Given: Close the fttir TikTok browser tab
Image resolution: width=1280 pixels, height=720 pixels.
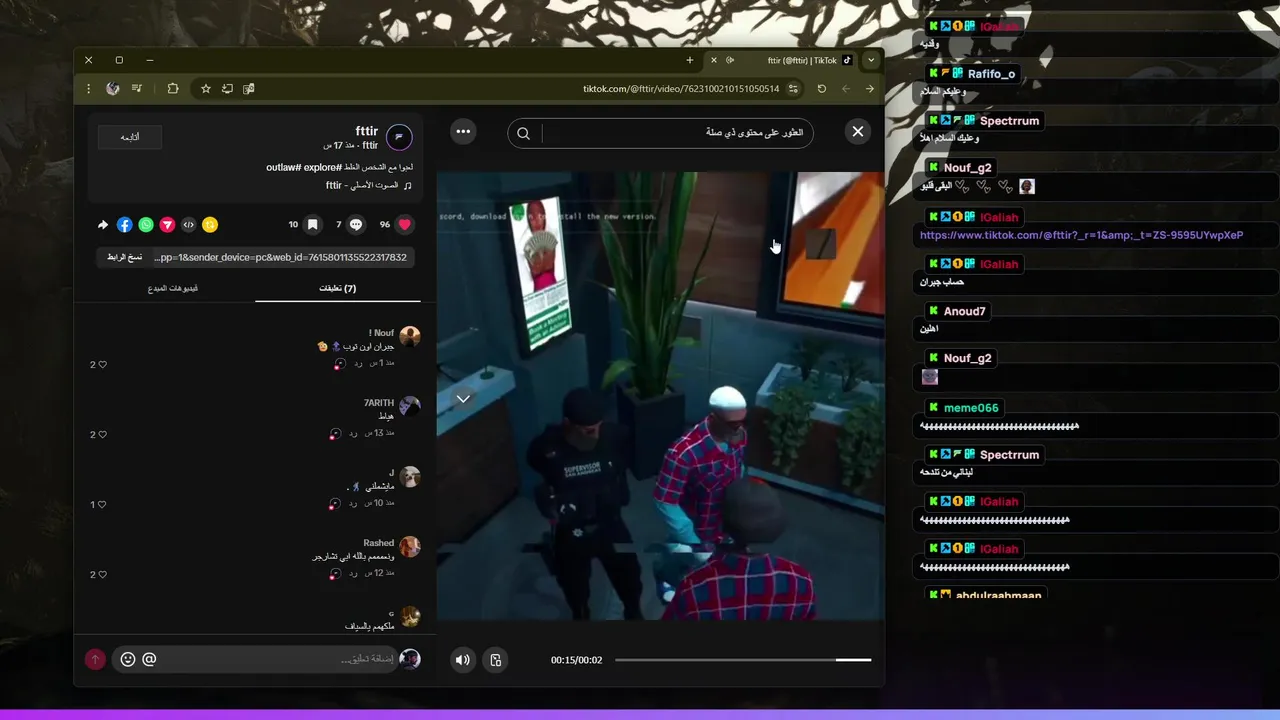Looking at the screenshot, I should pos(713,60).
